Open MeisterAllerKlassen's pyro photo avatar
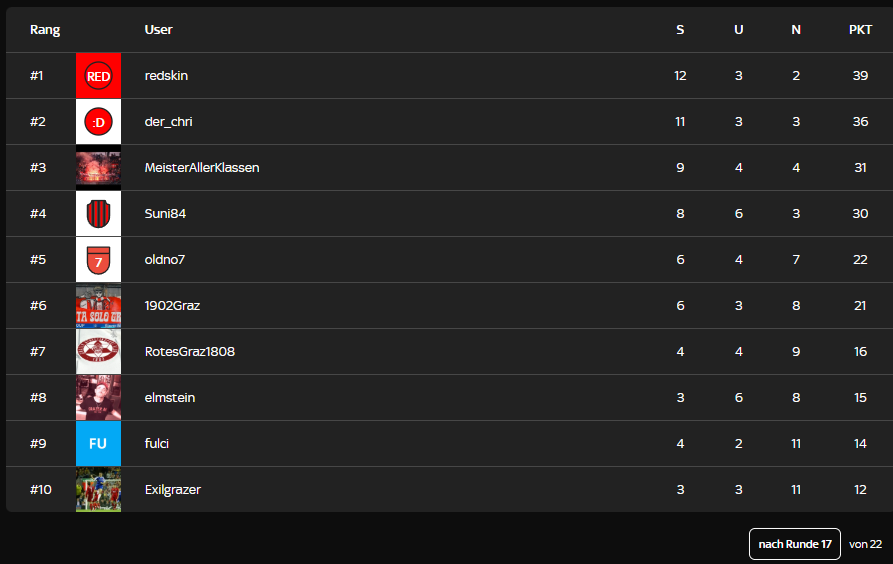This screenshot has width=893, height=564. tap(98, 168)
